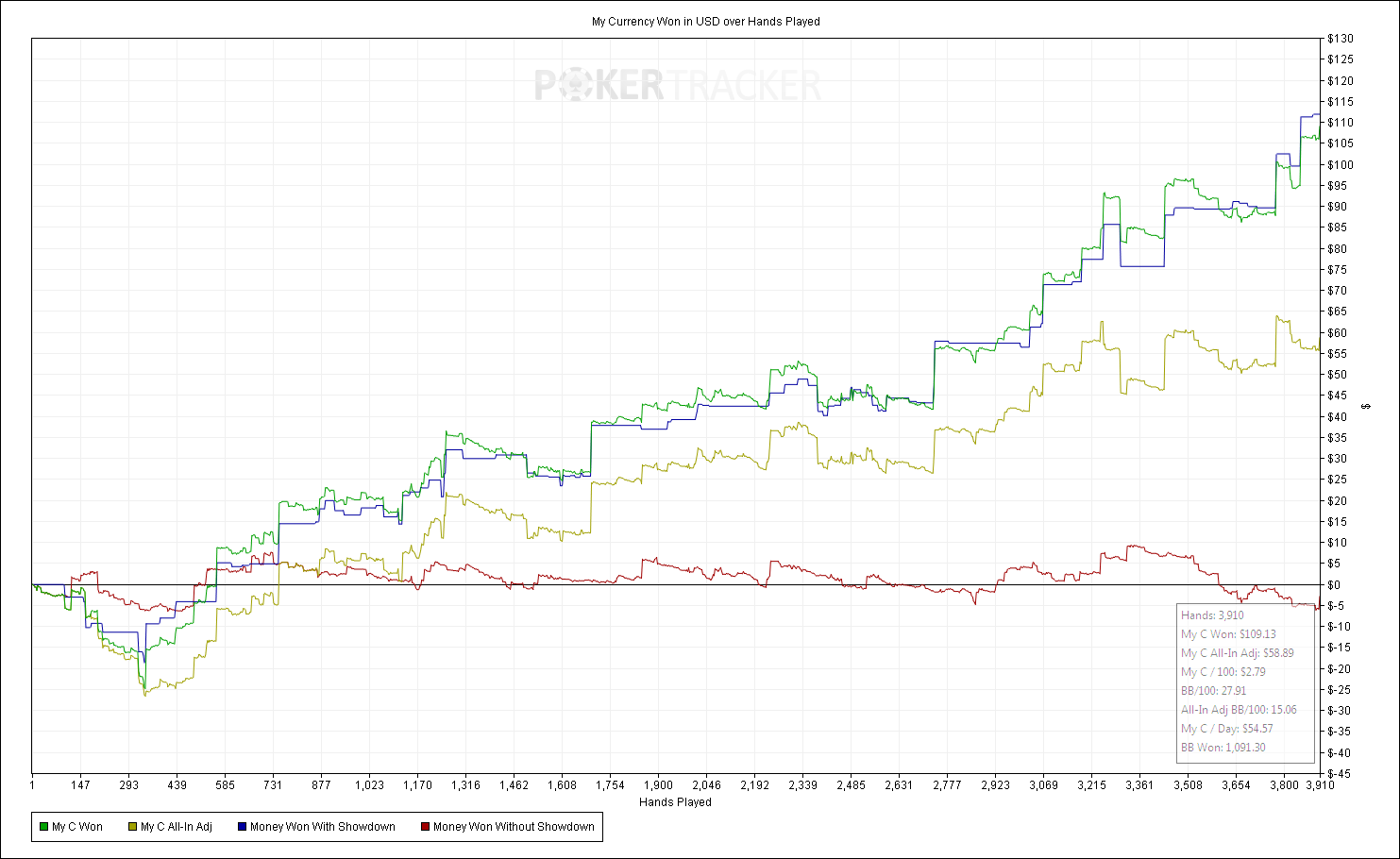Click the '1,900' x-axis tick label
This screenshot has width=1400, height=859.
[658, 785]
